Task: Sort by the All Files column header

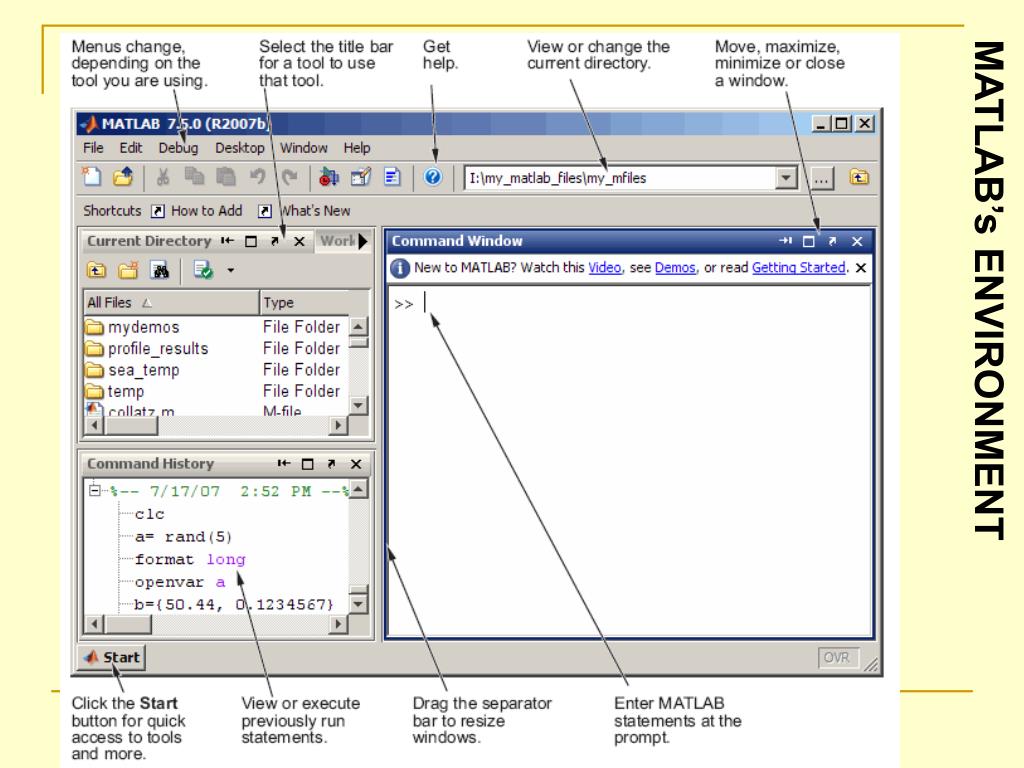Action: pos(172,303)
